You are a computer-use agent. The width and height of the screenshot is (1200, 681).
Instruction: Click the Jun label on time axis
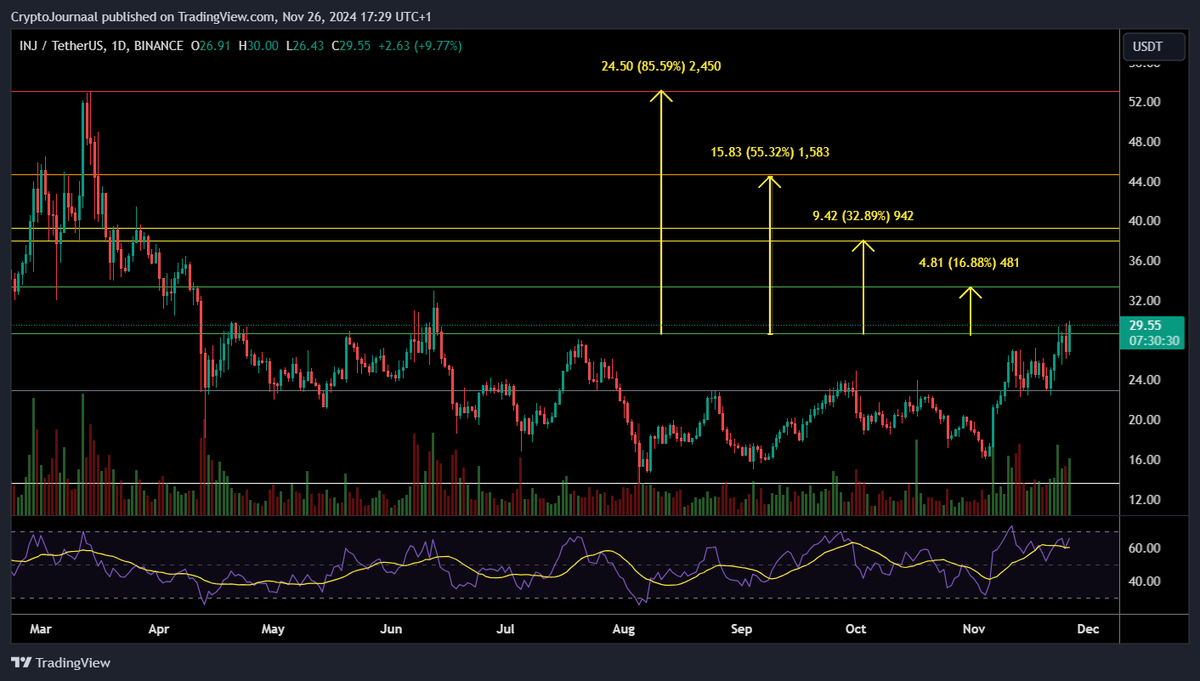coord(391,630)
